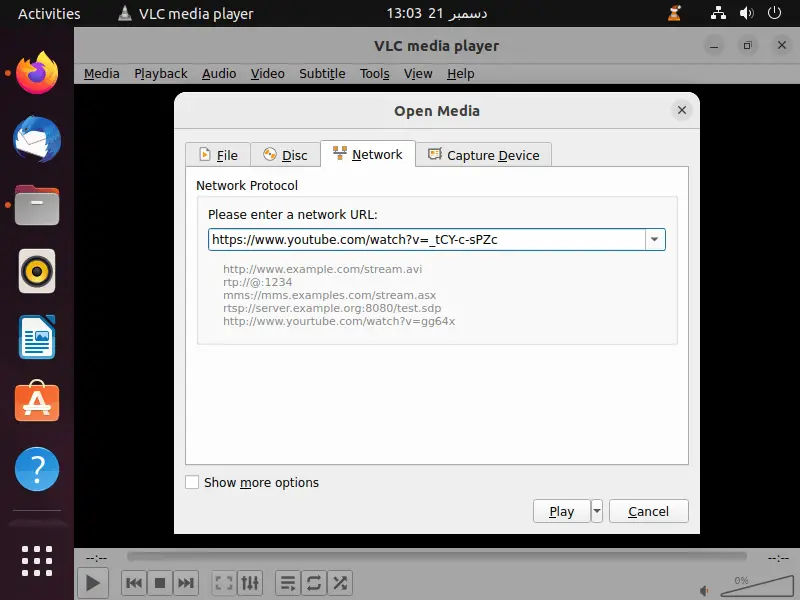Image resolution: width=800 pixels, height=600 pixels.
Task: Show extended settings and effects
Action: [x=250, y=583]
